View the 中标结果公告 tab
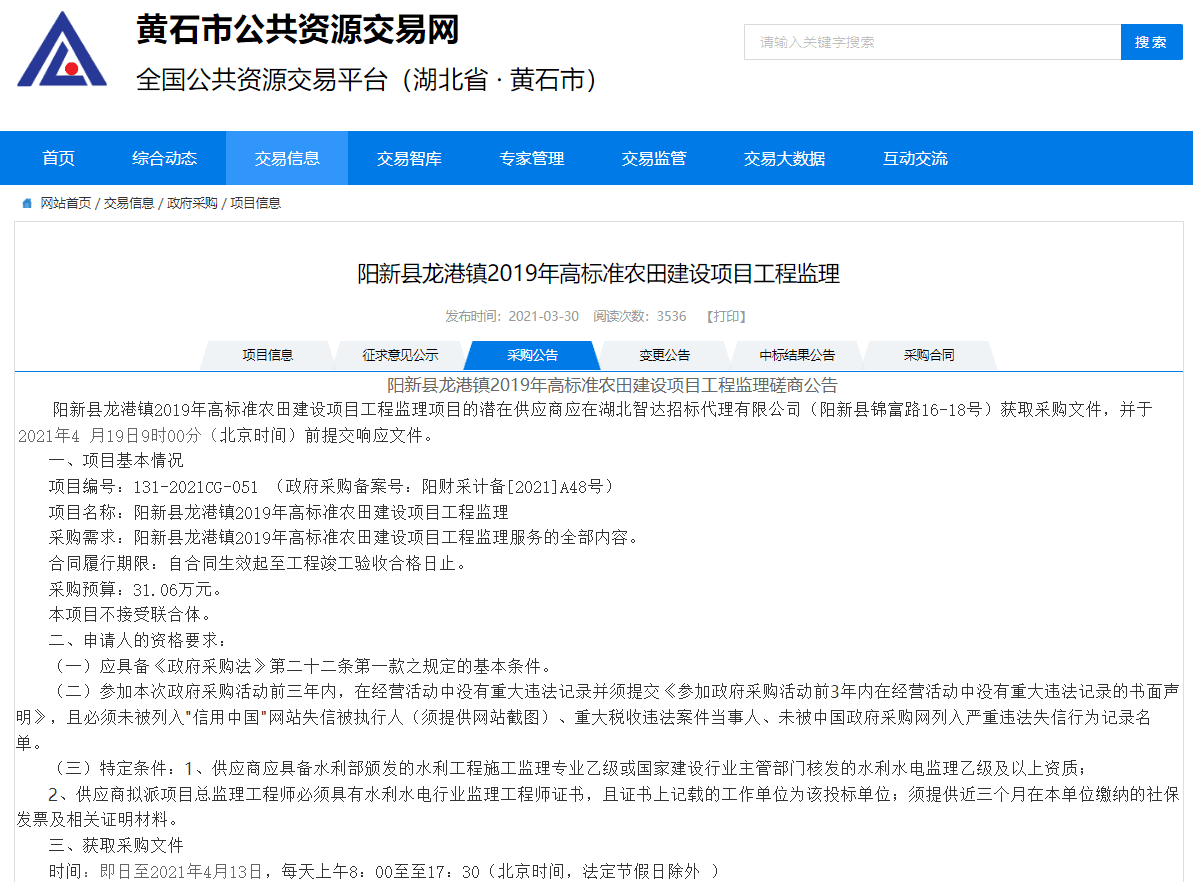 796,355
